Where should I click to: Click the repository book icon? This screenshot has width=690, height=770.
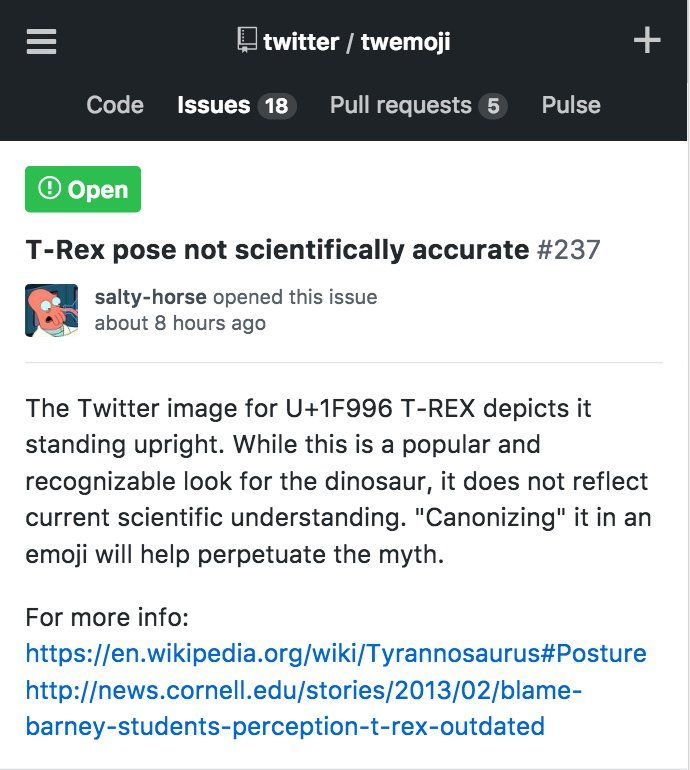tap(247, 40)
